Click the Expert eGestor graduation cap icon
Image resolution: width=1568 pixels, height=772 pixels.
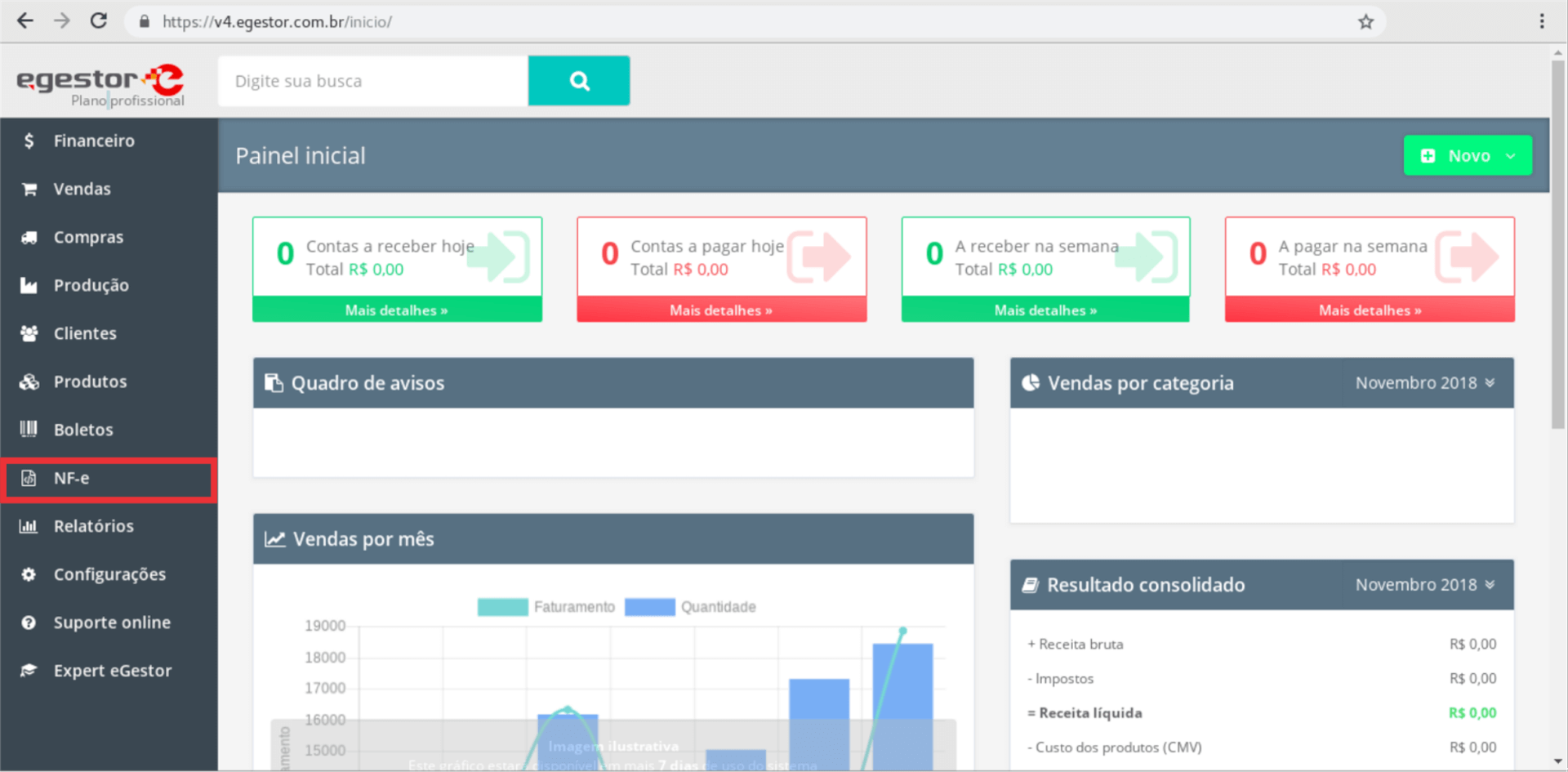[x=29, y=671]
